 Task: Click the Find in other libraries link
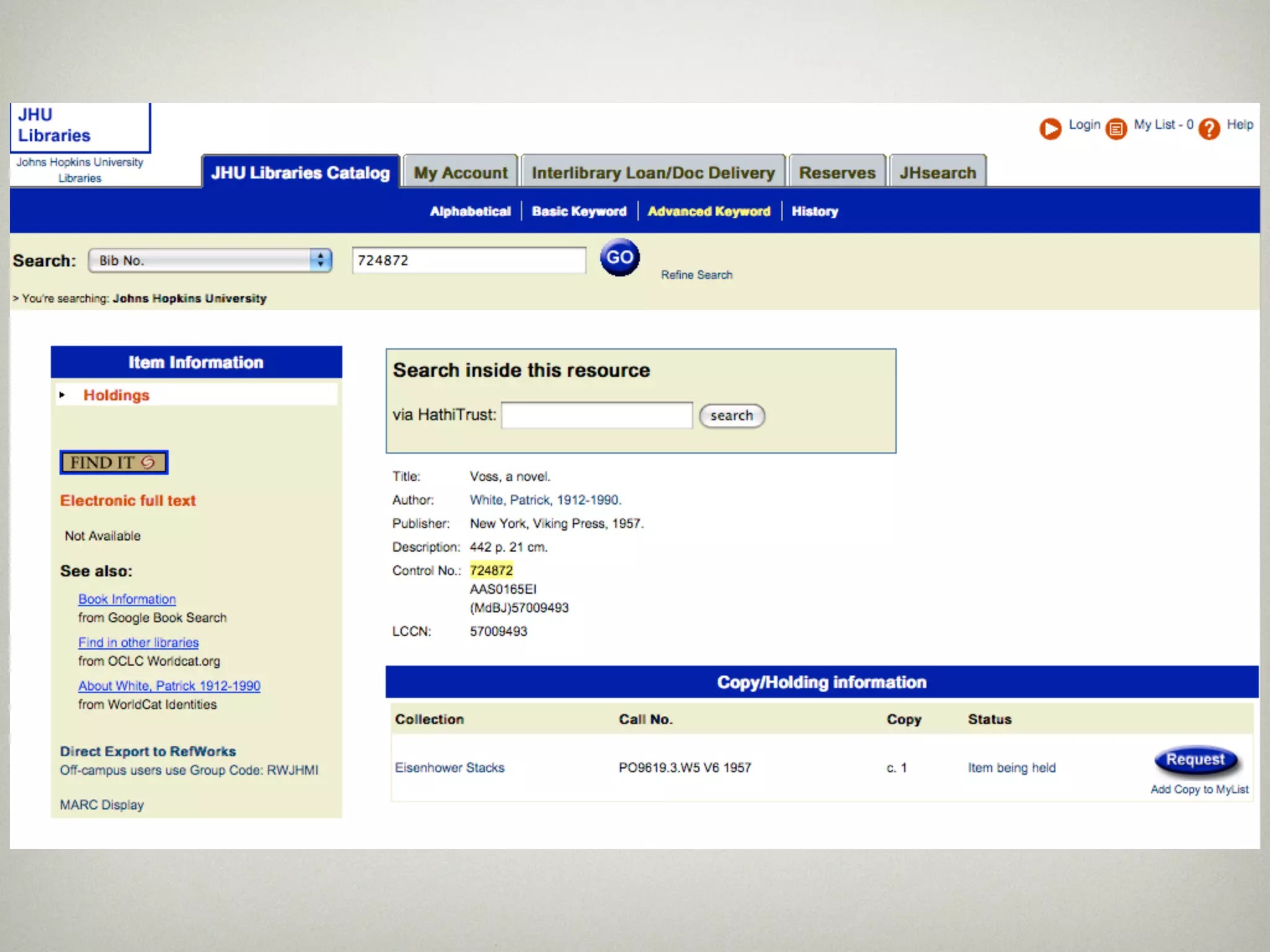[x=138, y=643]
